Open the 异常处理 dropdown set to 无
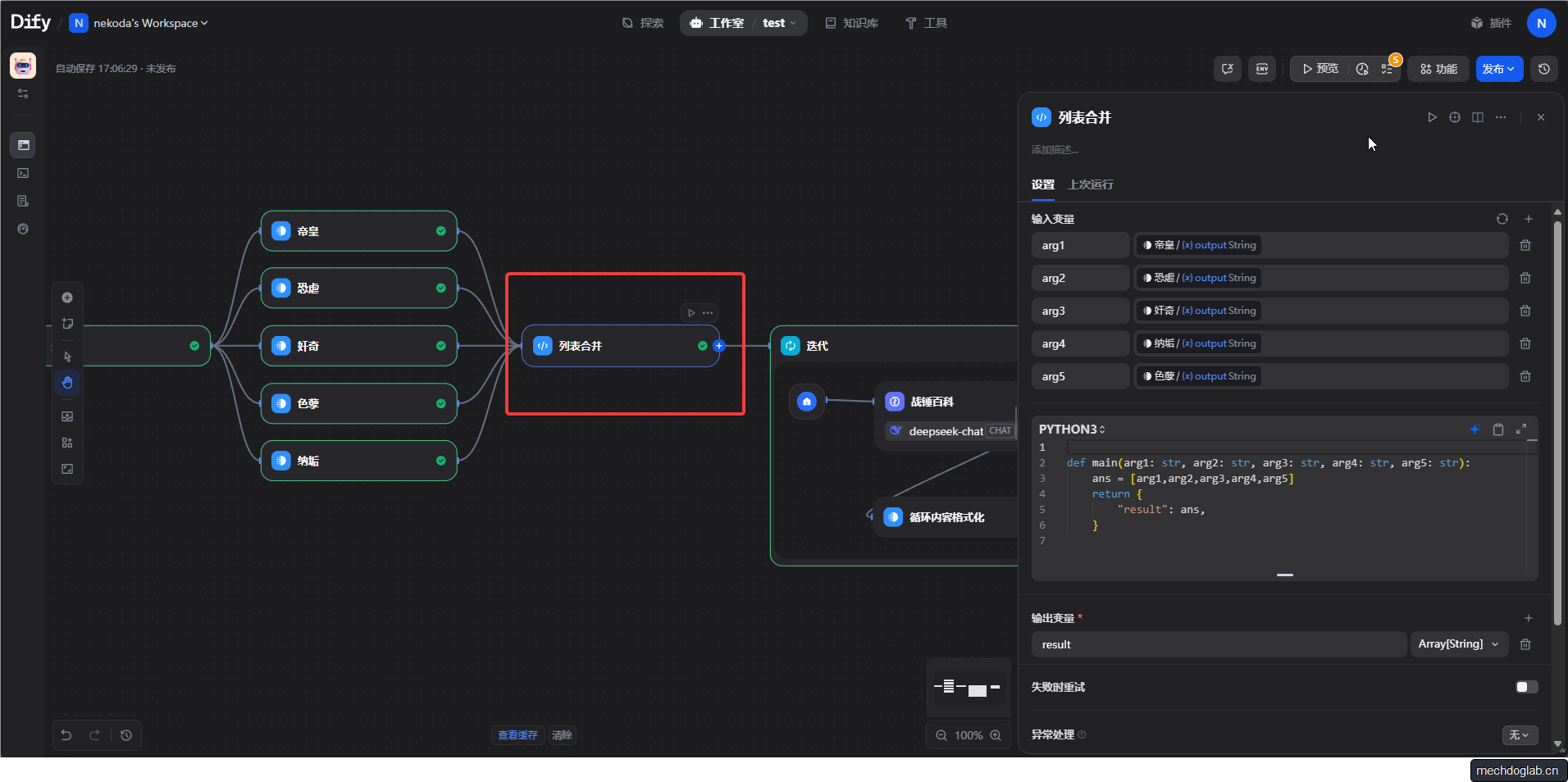This screenshot has height=782, width=1568. coord(1519,735)
